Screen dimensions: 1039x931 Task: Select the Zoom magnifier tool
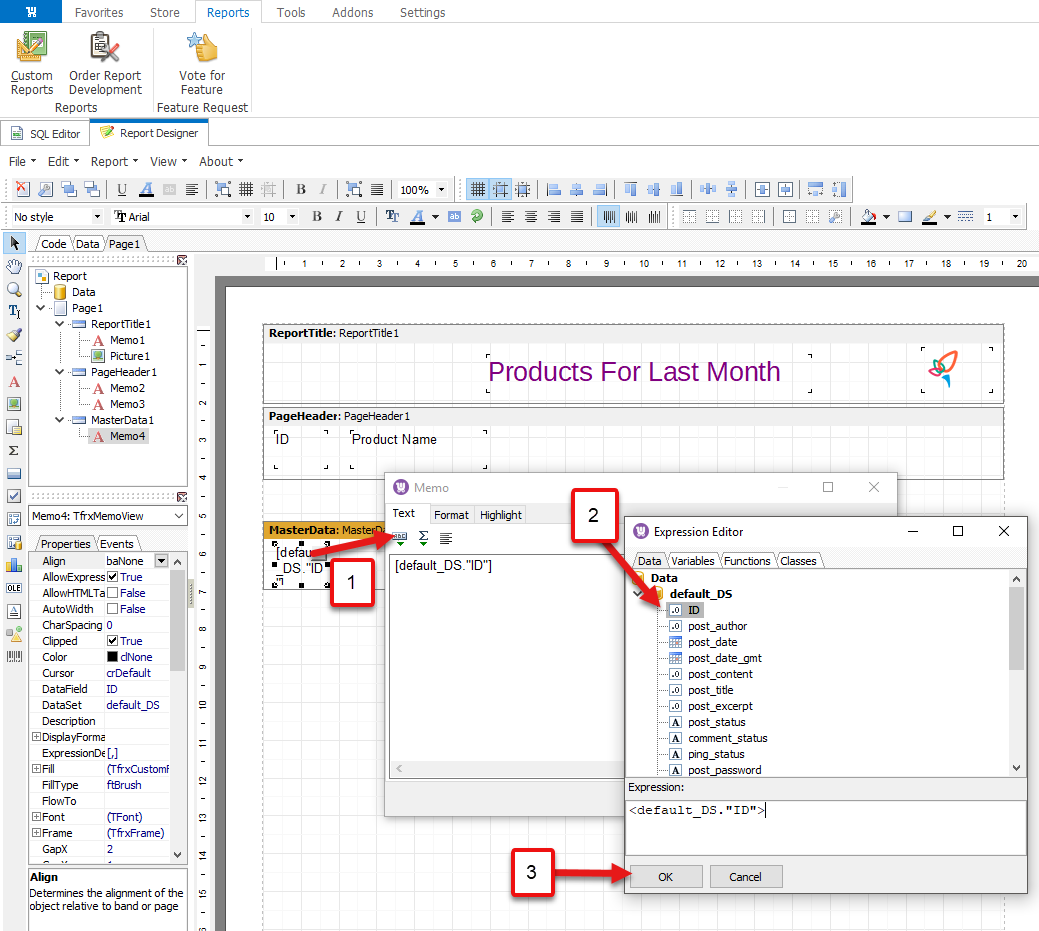point(14,289)
